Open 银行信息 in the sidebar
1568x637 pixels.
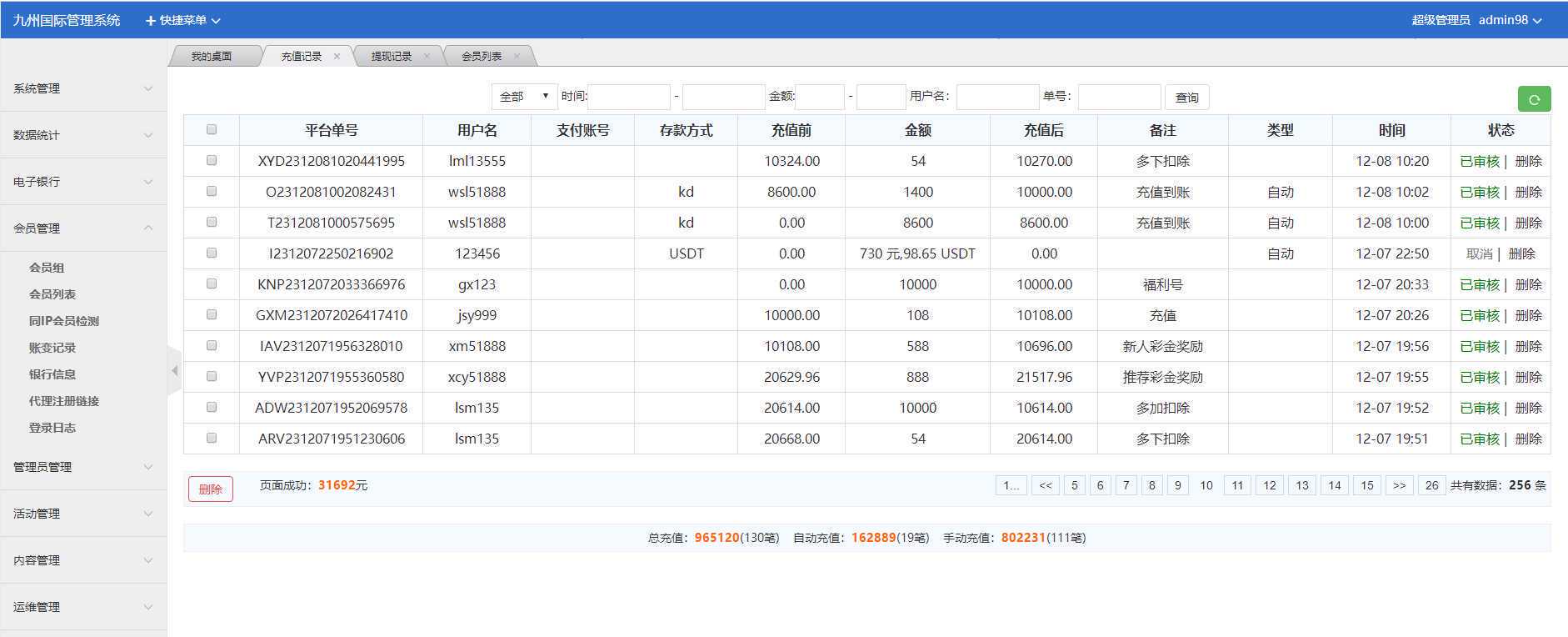(52, 374)
